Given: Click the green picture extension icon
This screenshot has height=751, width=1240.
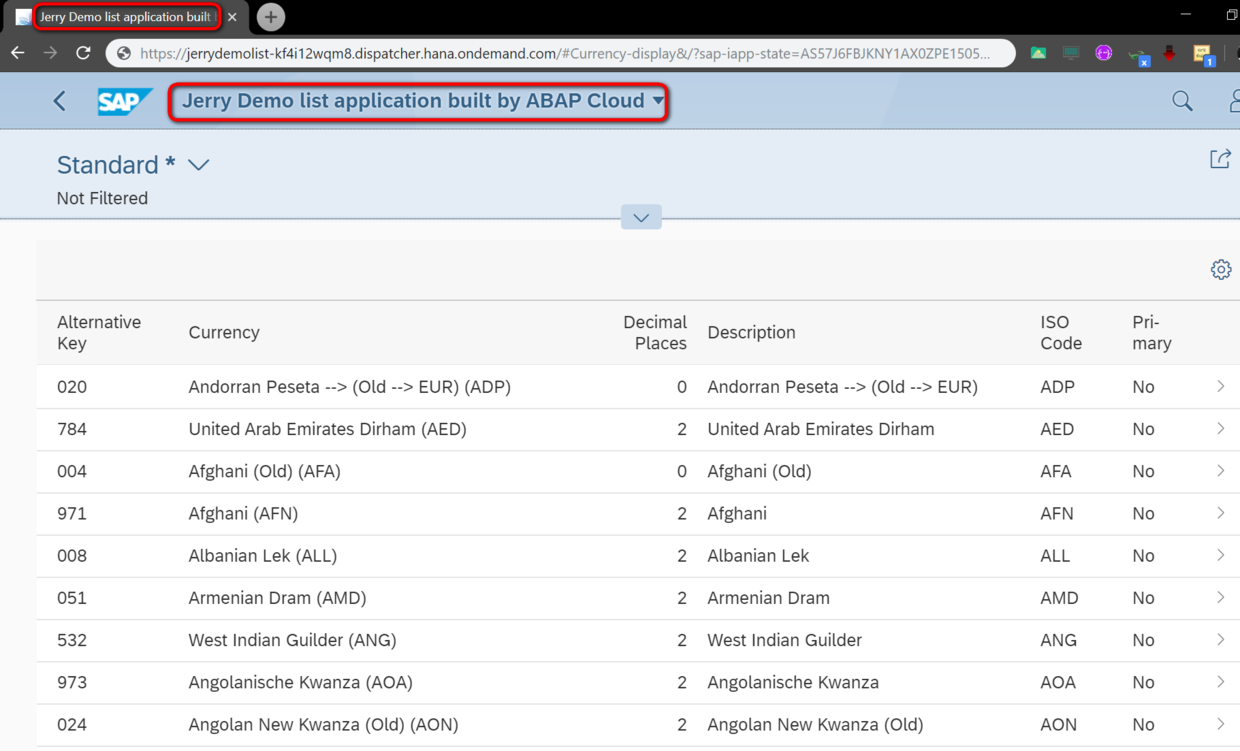Looking at the screenshot, I should pyautogui.click(x=1038, y=53).
